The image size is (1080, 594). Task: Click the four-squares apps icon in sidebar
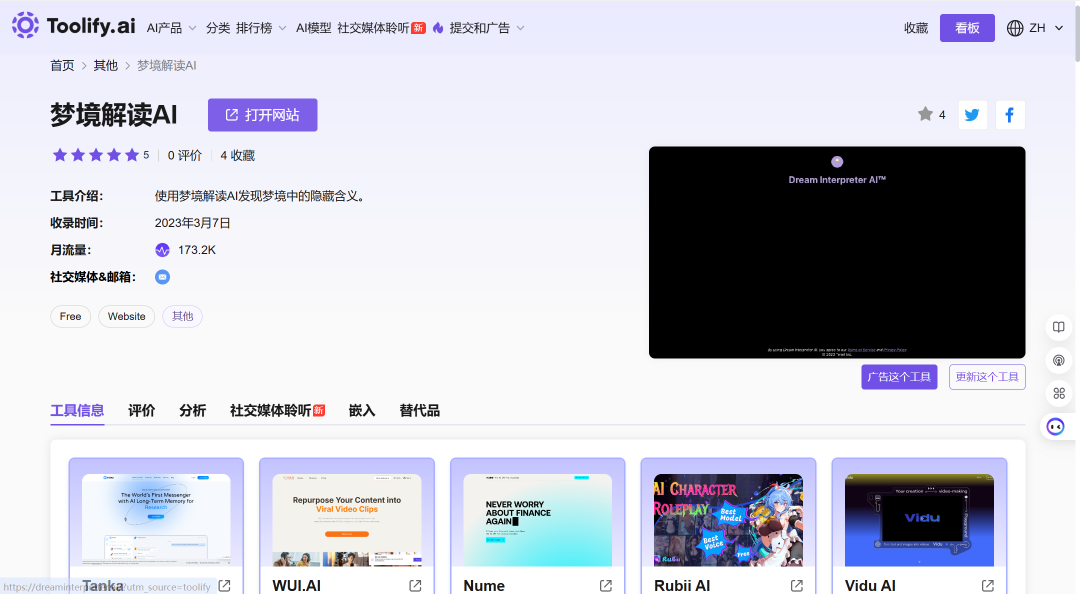pos(1059,393)
